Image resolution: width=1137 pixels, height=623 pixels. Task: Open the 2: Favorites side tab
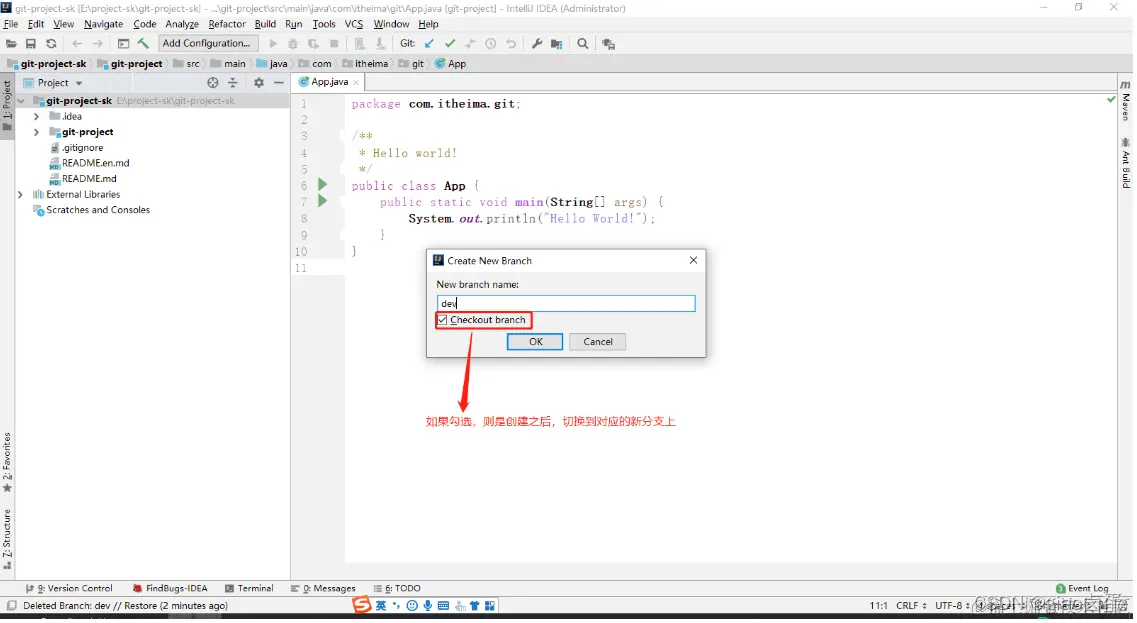click(x=7, y=462)
